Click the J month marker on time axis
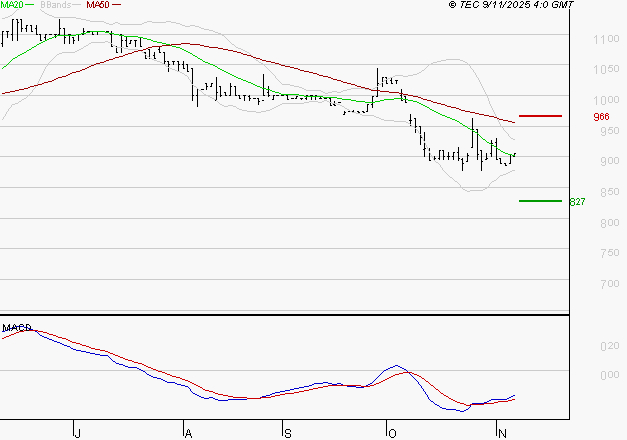The height and width of the screenshot is (440, 627). (78, 433)
